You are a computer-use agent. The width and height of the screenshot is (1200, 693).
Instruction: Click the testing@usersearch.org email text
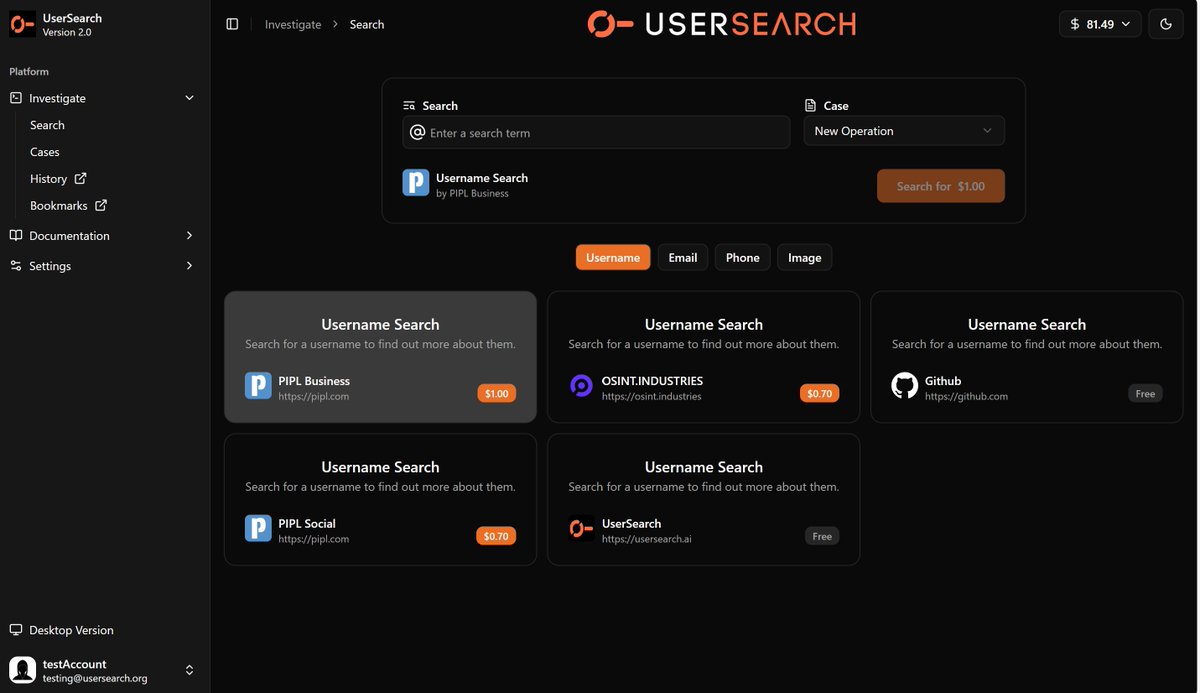tap(95, 678)
